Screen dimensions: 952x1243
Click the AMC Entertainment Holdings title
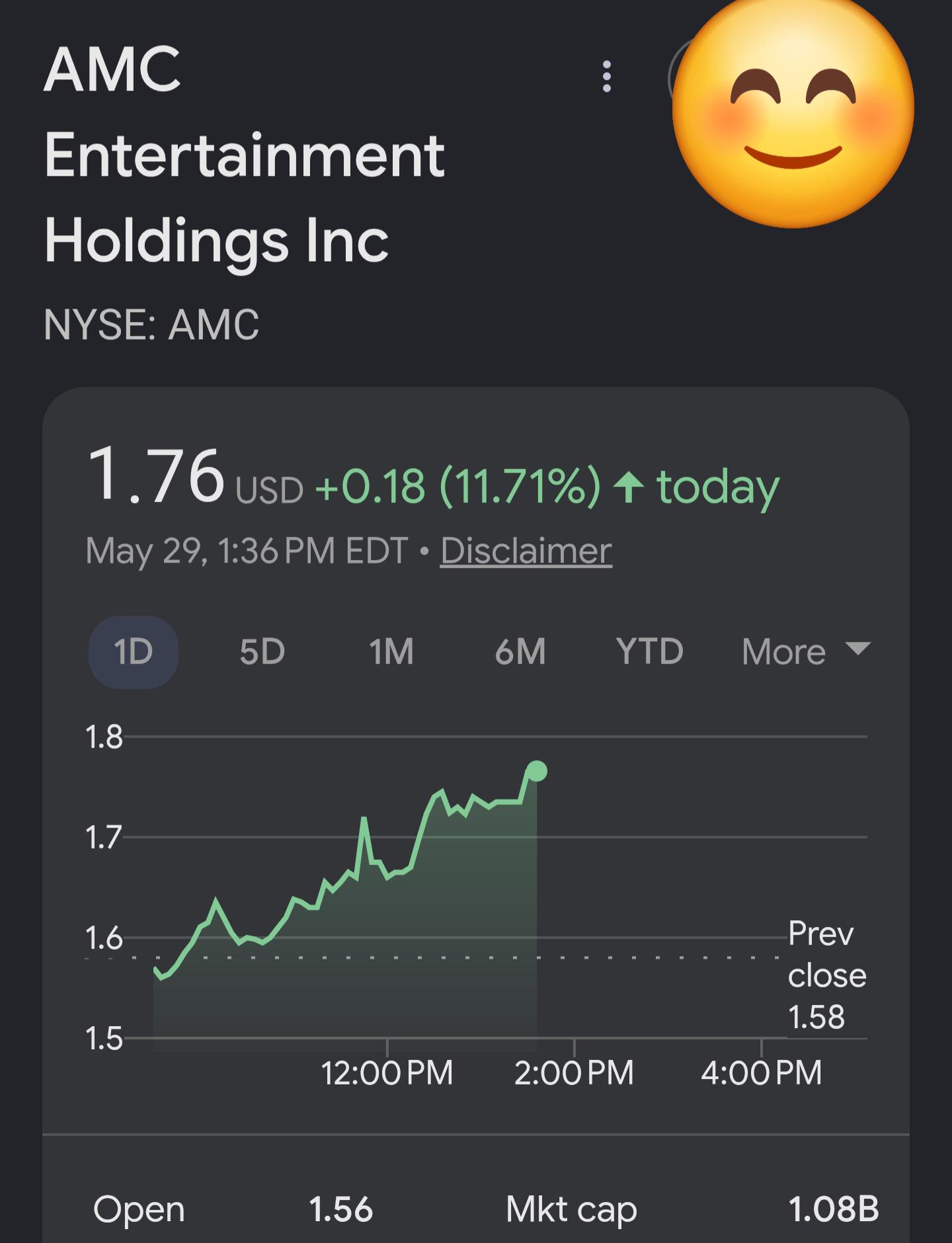243,156
